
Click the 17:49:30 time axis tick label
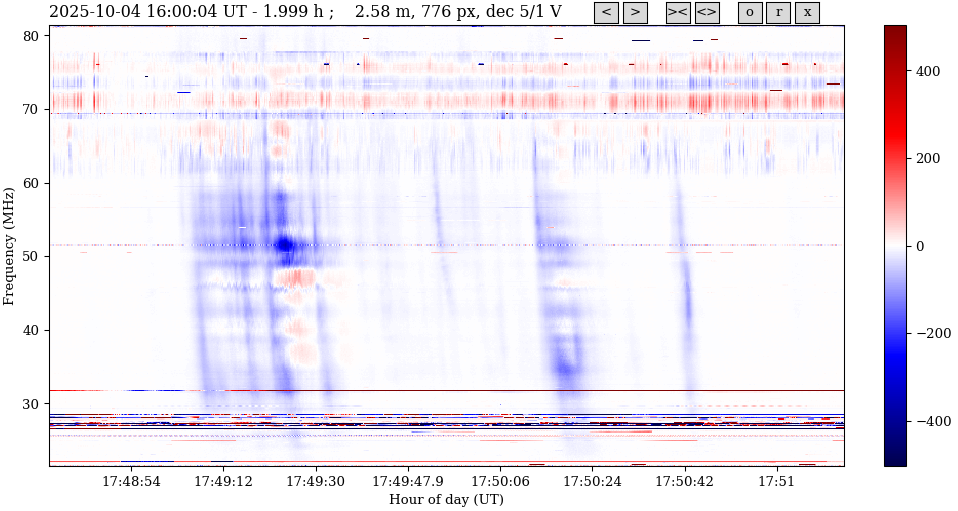(x=316, y=482)
